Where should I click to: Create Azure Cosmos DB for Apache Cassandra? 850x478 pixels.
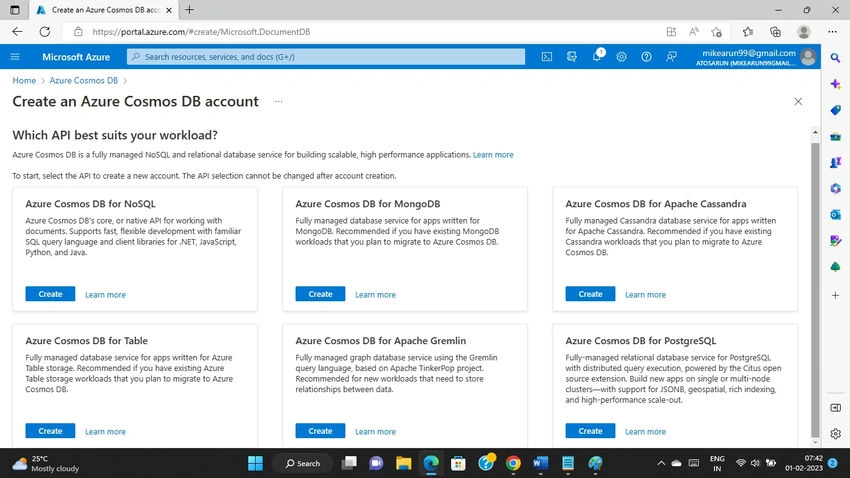tap(590, 294)
